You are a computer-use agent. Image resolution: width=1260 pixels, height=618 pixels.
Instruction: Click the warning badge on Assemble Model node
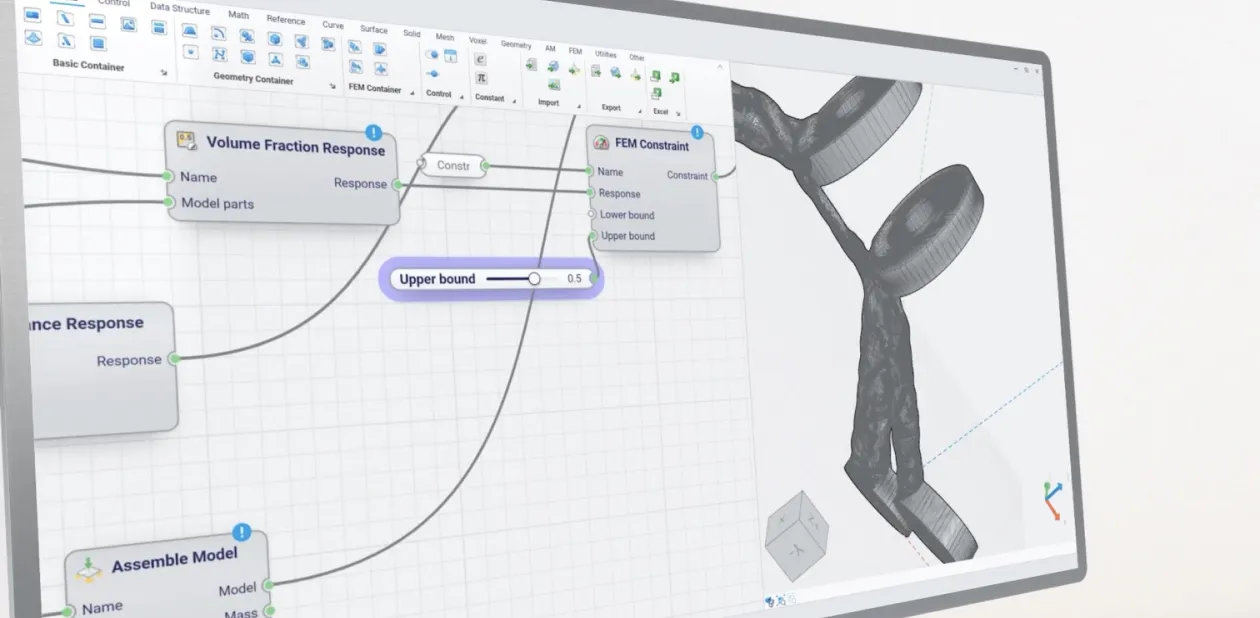[x=240, y=533]
